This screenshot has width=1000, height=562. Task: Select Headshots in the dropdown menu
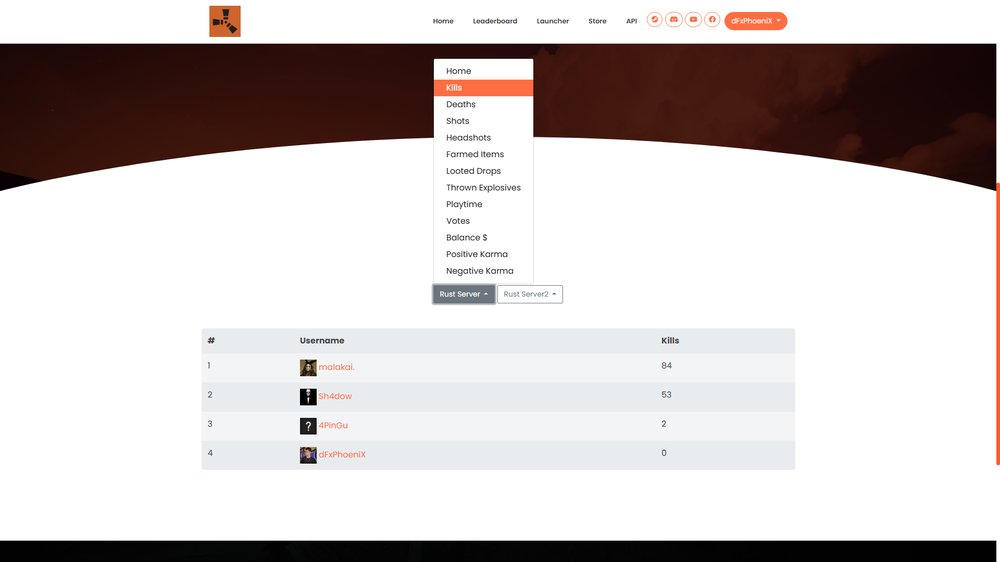483,137
